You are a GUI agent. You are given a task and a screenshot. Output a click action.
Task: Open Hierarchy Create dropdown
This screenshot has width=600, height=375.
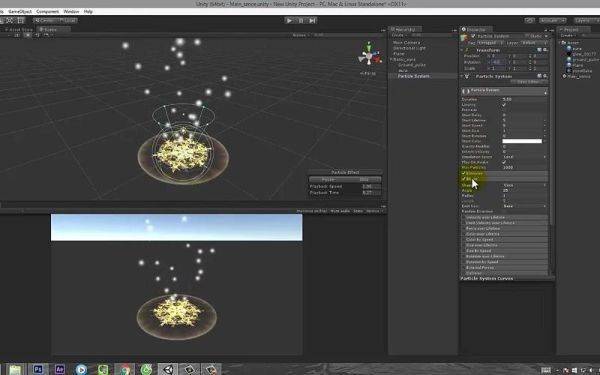pos(398,35)
